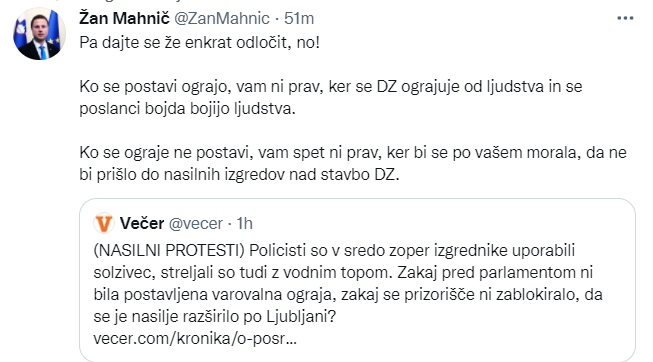Click the "Pa dajte se že enkrat odločit" line
Screen dimensions: 653x362
[199, 42]
